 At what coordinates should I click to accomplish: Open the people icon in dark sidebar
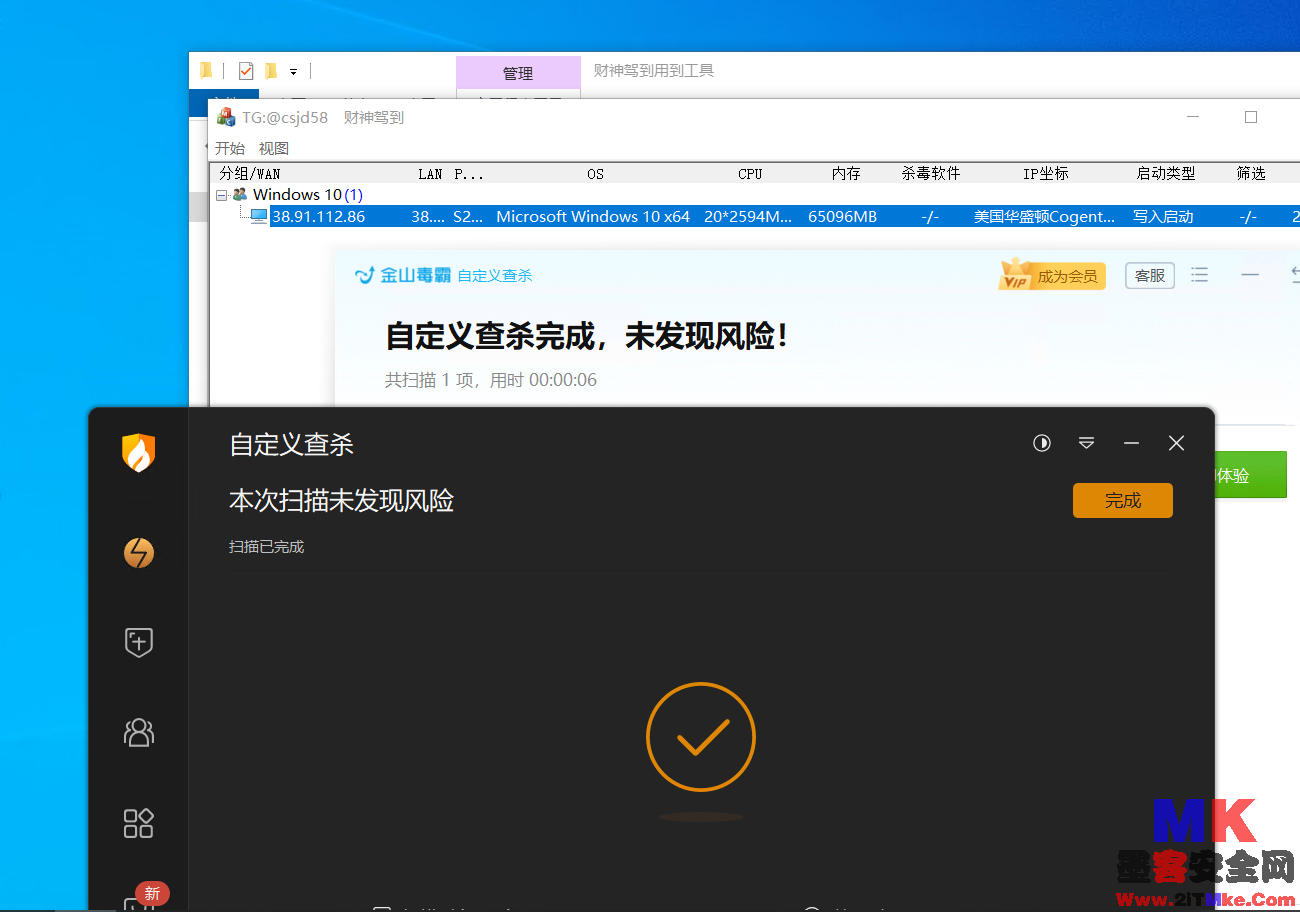pyautogui.click(x=138, y=732)
